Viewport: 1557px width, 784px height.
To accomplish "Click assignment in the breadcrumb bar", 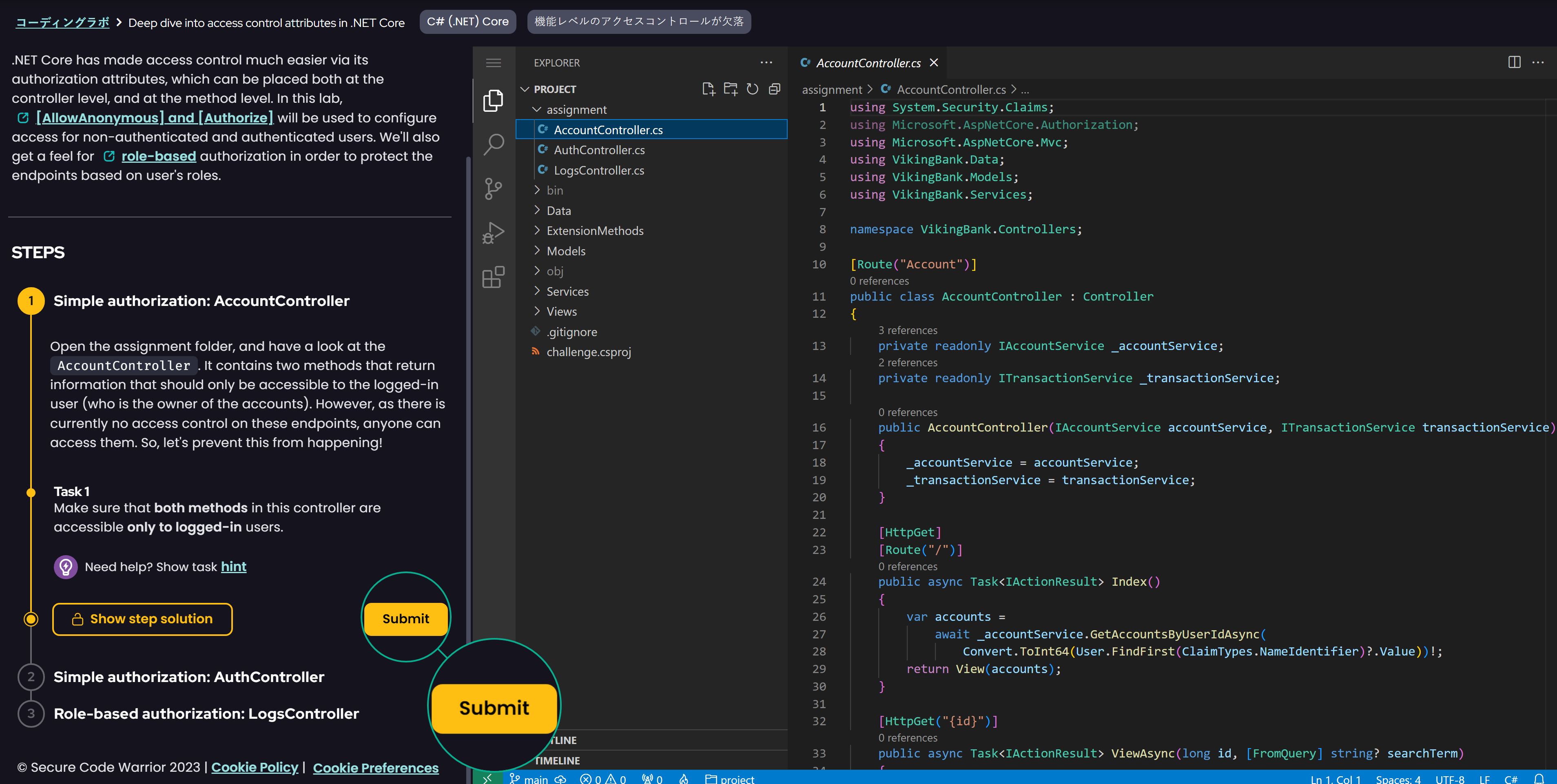I will pos(832,89).
